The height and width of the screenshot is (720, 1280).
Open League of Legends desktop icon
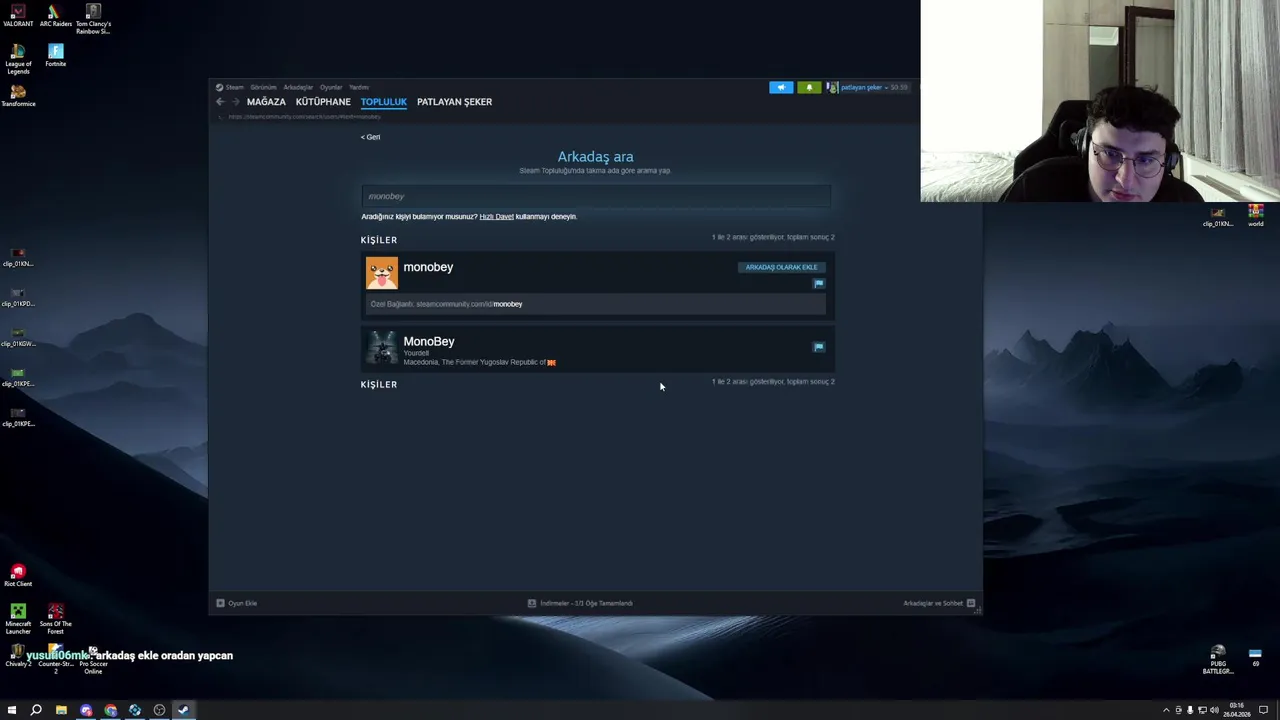(x=18, y=59)
